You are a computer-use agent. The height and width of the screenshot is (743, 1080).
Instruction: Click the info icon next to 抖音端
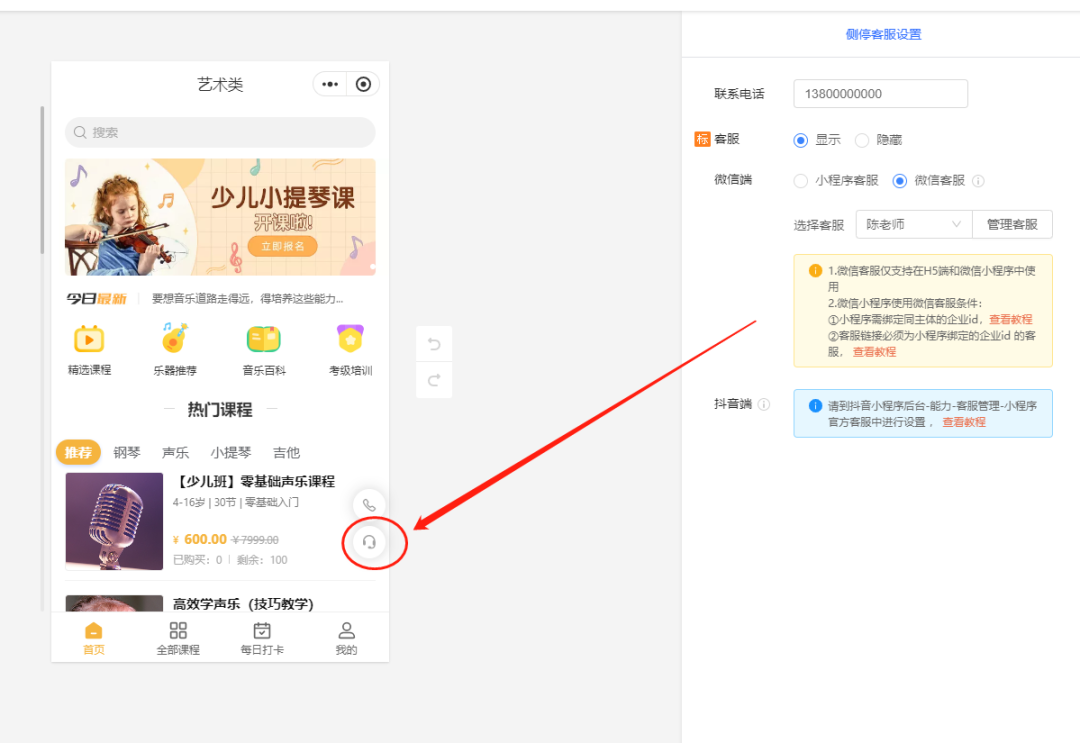(x=765, y=403)
